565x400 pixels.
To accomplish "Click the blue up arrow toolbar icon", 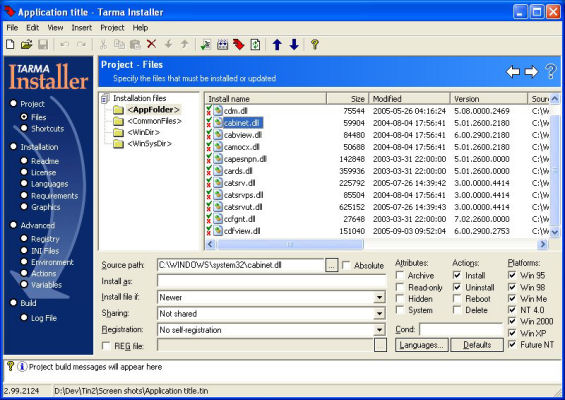I will tap(277, 44).
